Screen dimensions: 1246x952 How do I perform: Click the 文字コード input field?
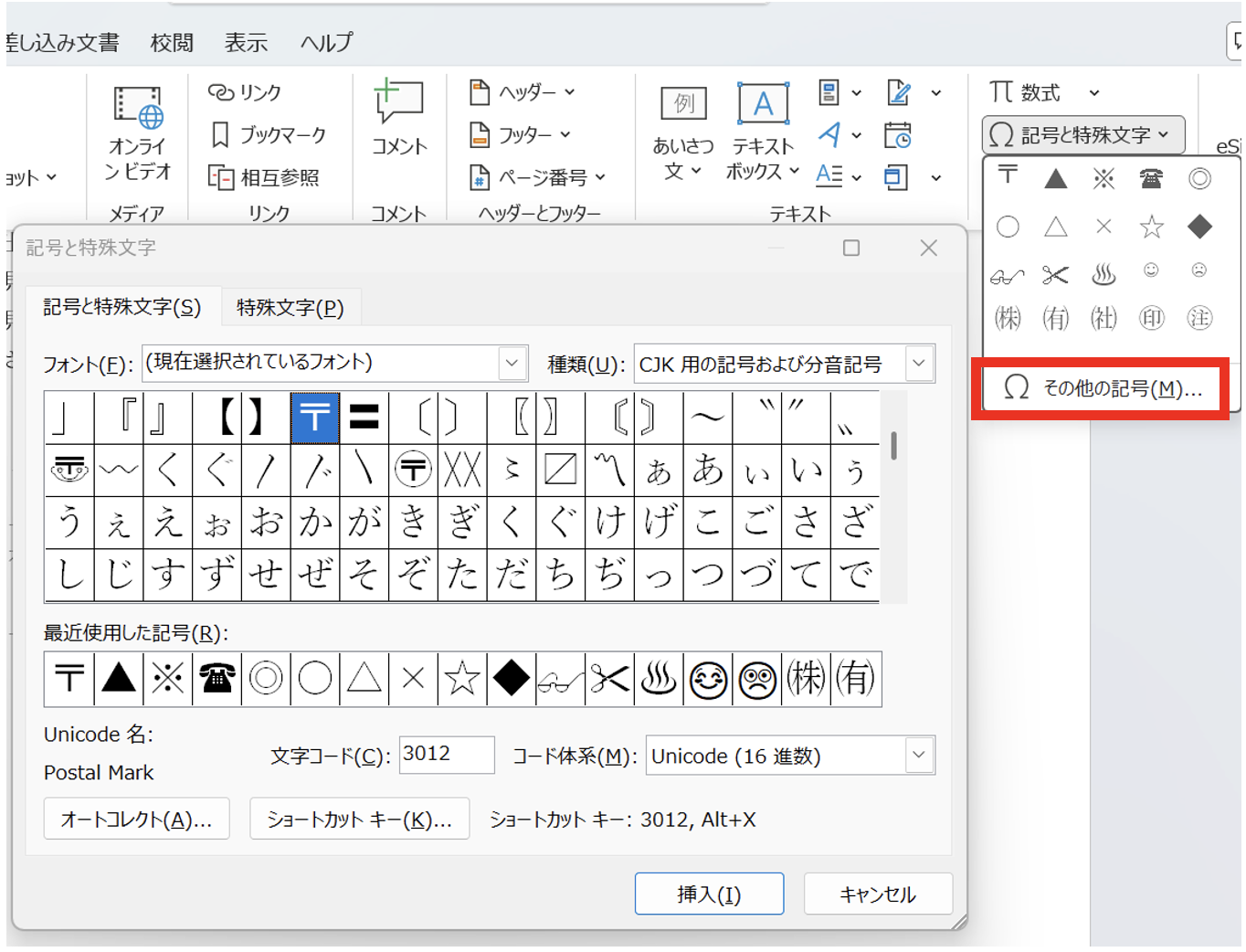click(446, 755)
